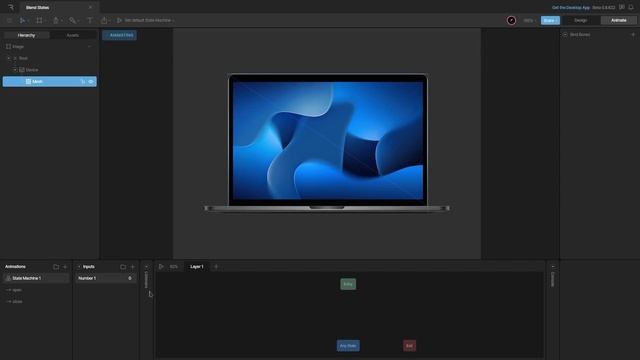Edit the Number 1 value field

click(x=129, y=278)
